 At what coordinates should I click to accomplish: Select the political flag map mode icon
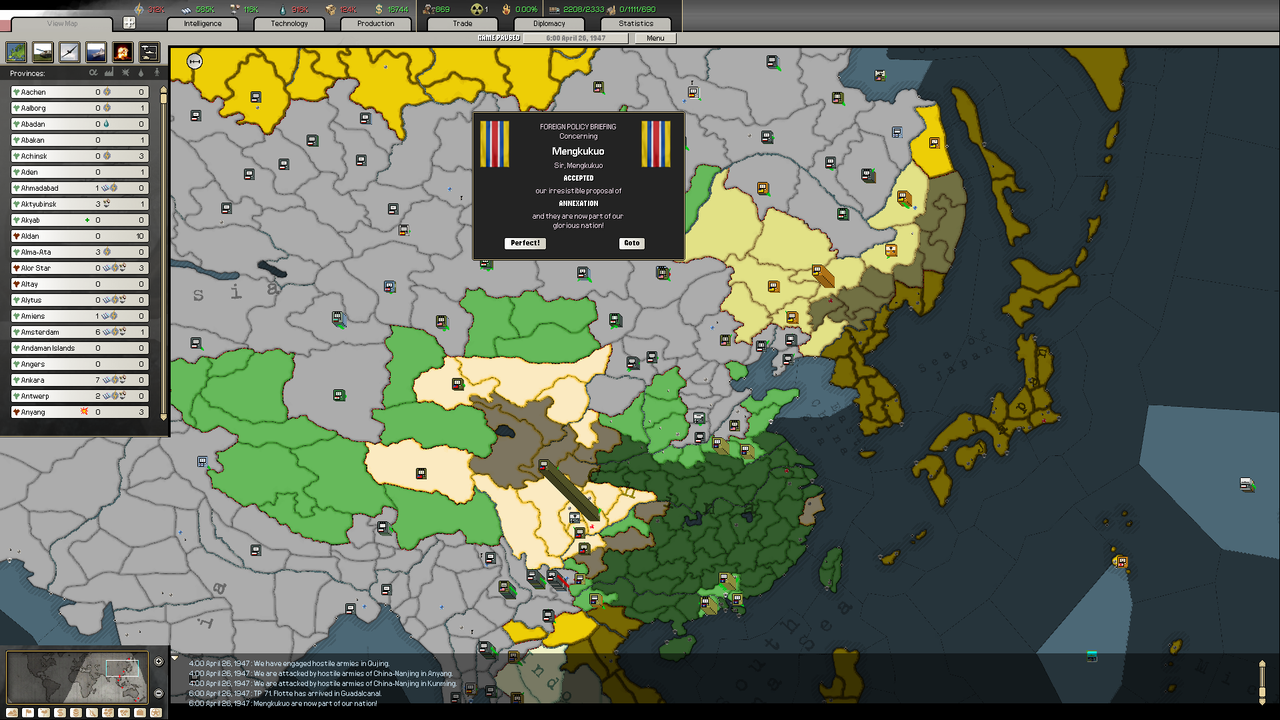(x=28, y=712)
